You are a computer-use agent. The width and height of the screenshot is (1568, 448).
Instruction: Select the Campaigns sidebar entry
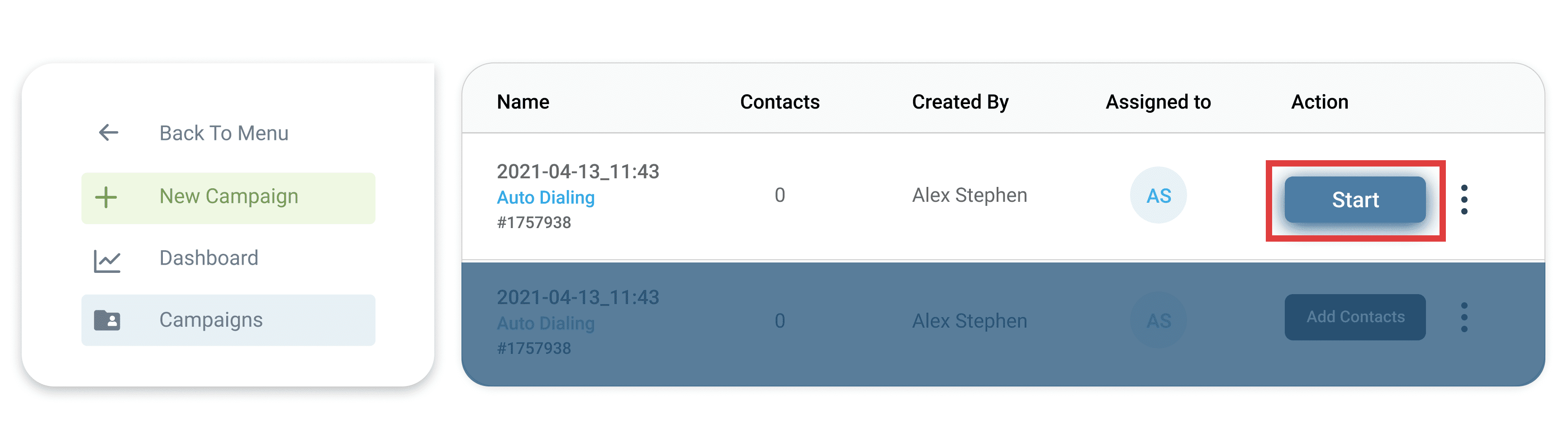(x=211, y=319)
